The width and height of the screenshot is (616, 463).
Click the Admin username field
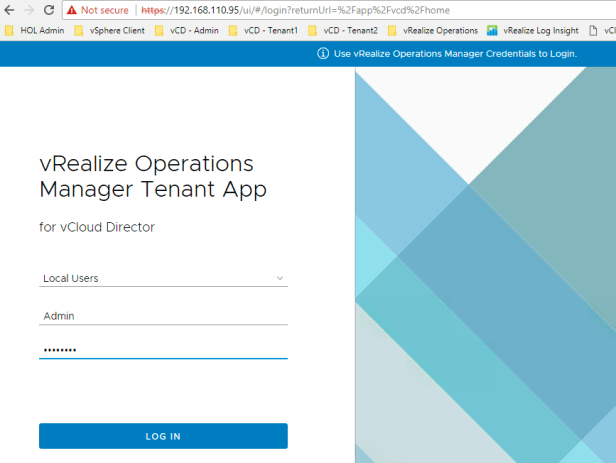[x=163, y=316]
